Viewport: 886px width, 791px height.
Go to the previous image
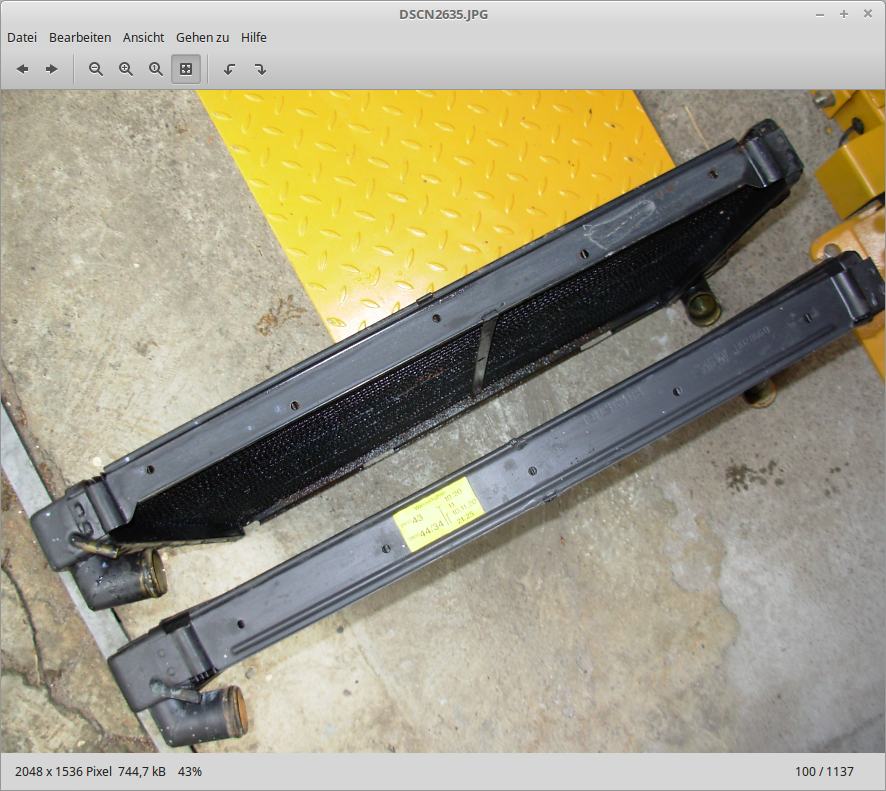[x=22, y=69]
